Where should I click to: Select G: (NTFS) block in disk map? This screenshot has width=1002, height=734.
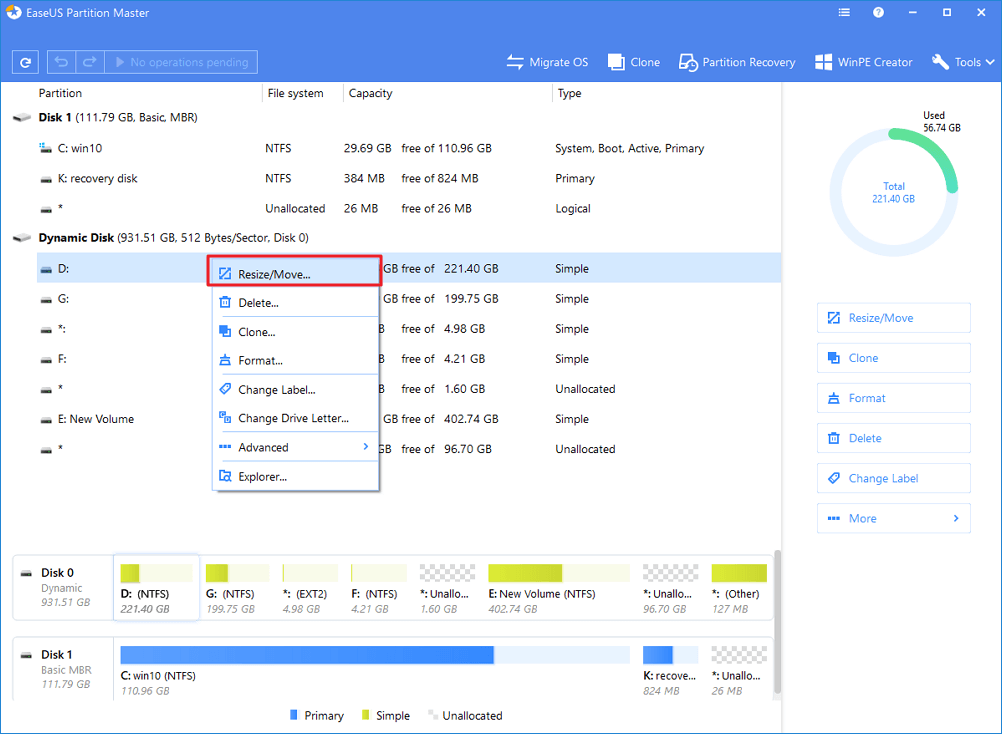click(237, 588)
